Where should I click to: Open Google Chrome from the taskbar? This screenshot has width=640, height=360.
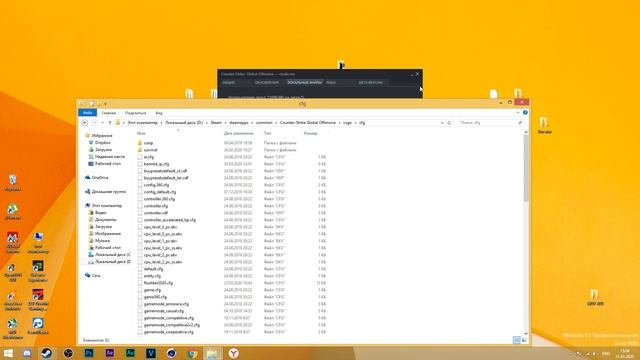[192, 353]
